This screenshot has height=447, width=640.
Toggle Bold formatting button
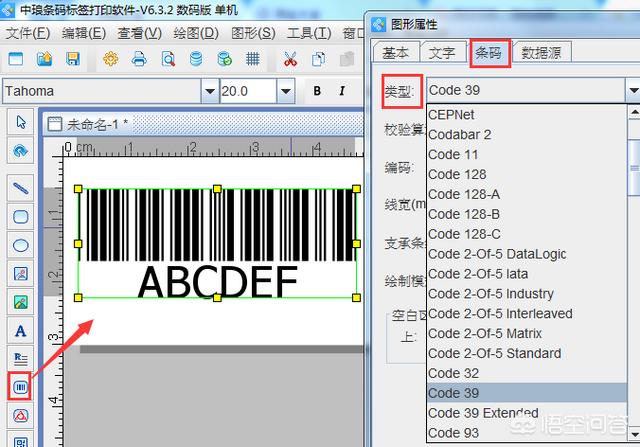pos(317,91)
